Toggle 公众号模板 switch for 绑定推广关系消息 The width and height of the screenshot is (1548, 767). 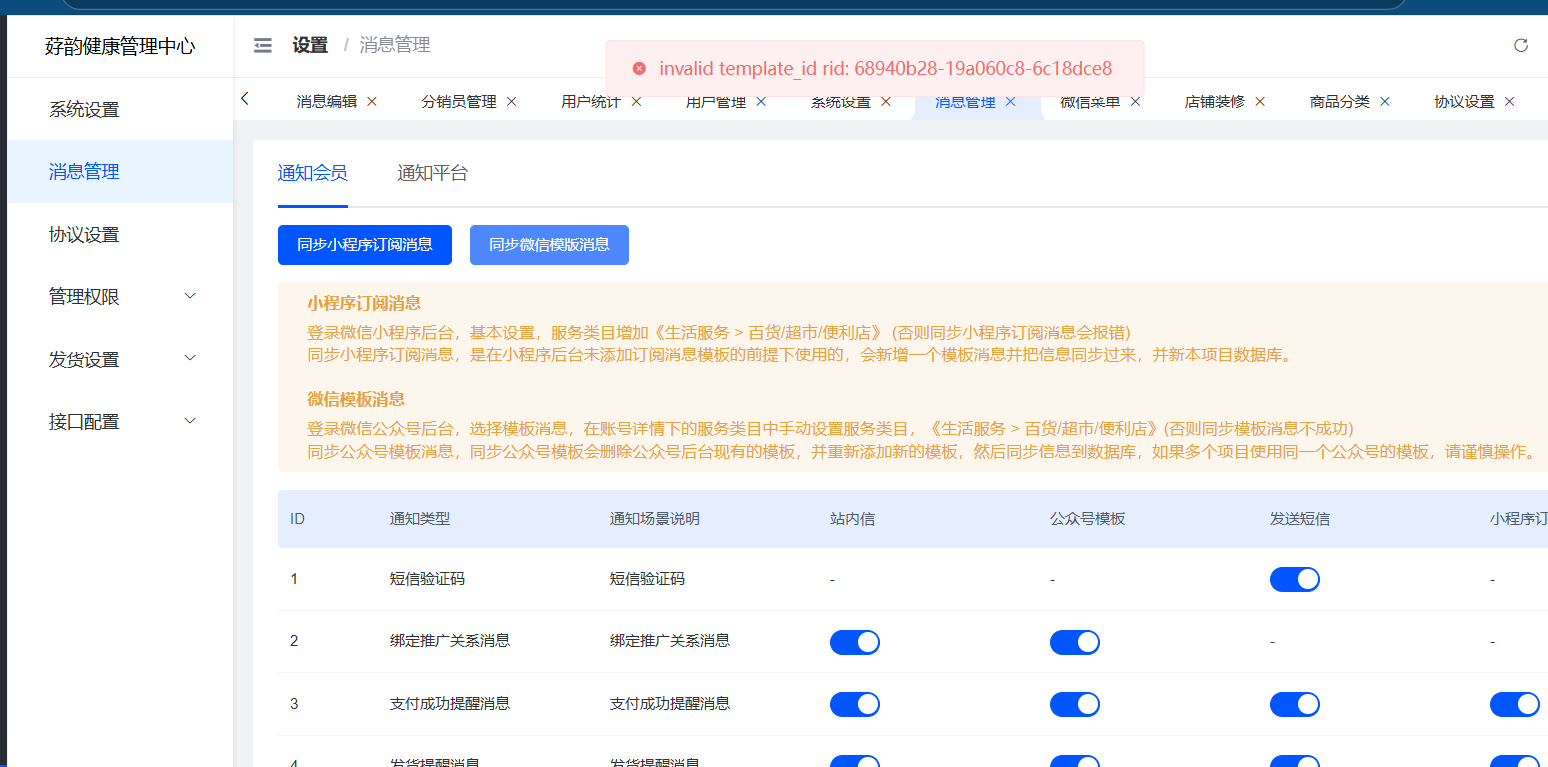(x=1075, y=642)
